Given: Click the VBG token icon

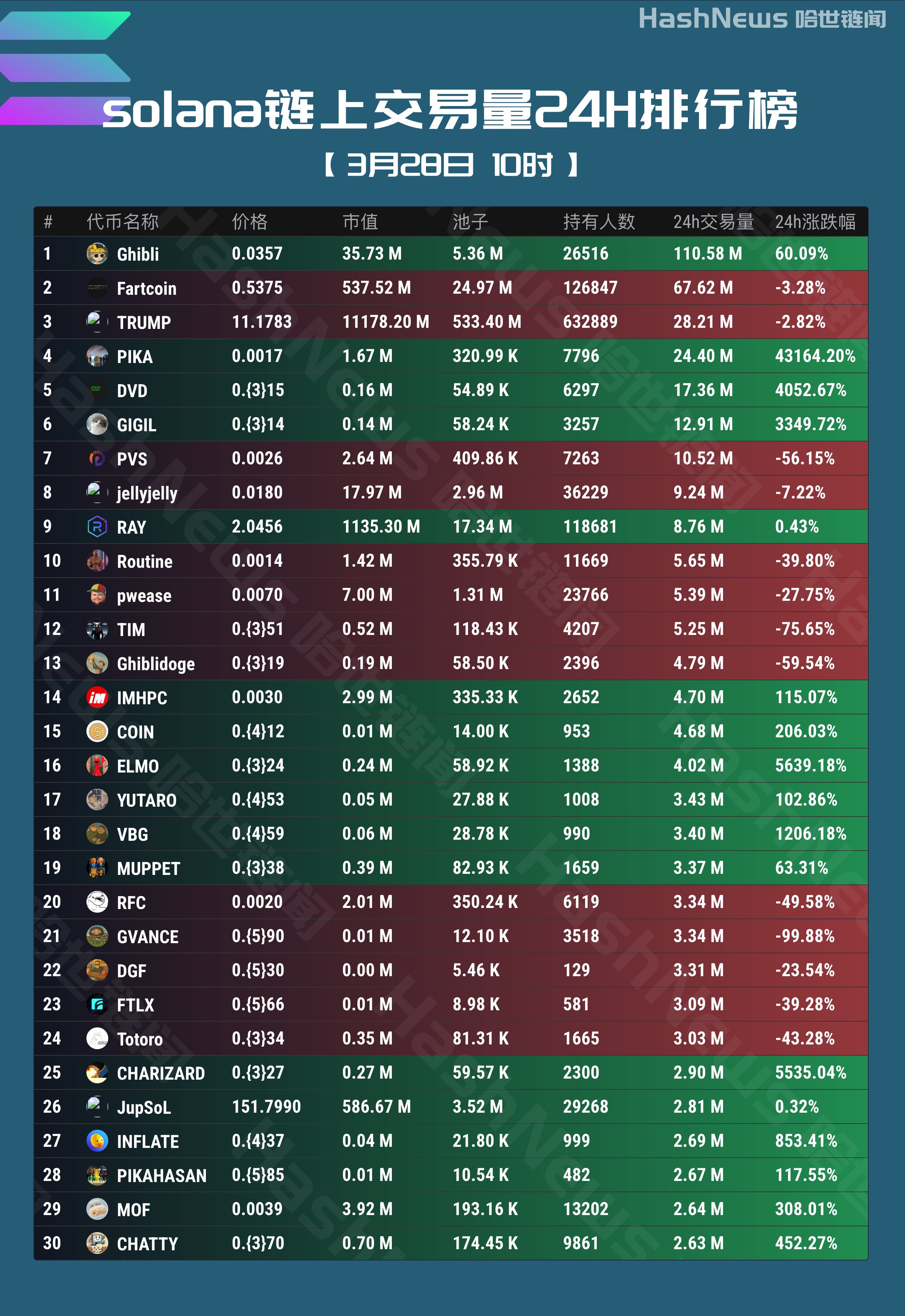Looking at the screenshot, I should 97,834.
